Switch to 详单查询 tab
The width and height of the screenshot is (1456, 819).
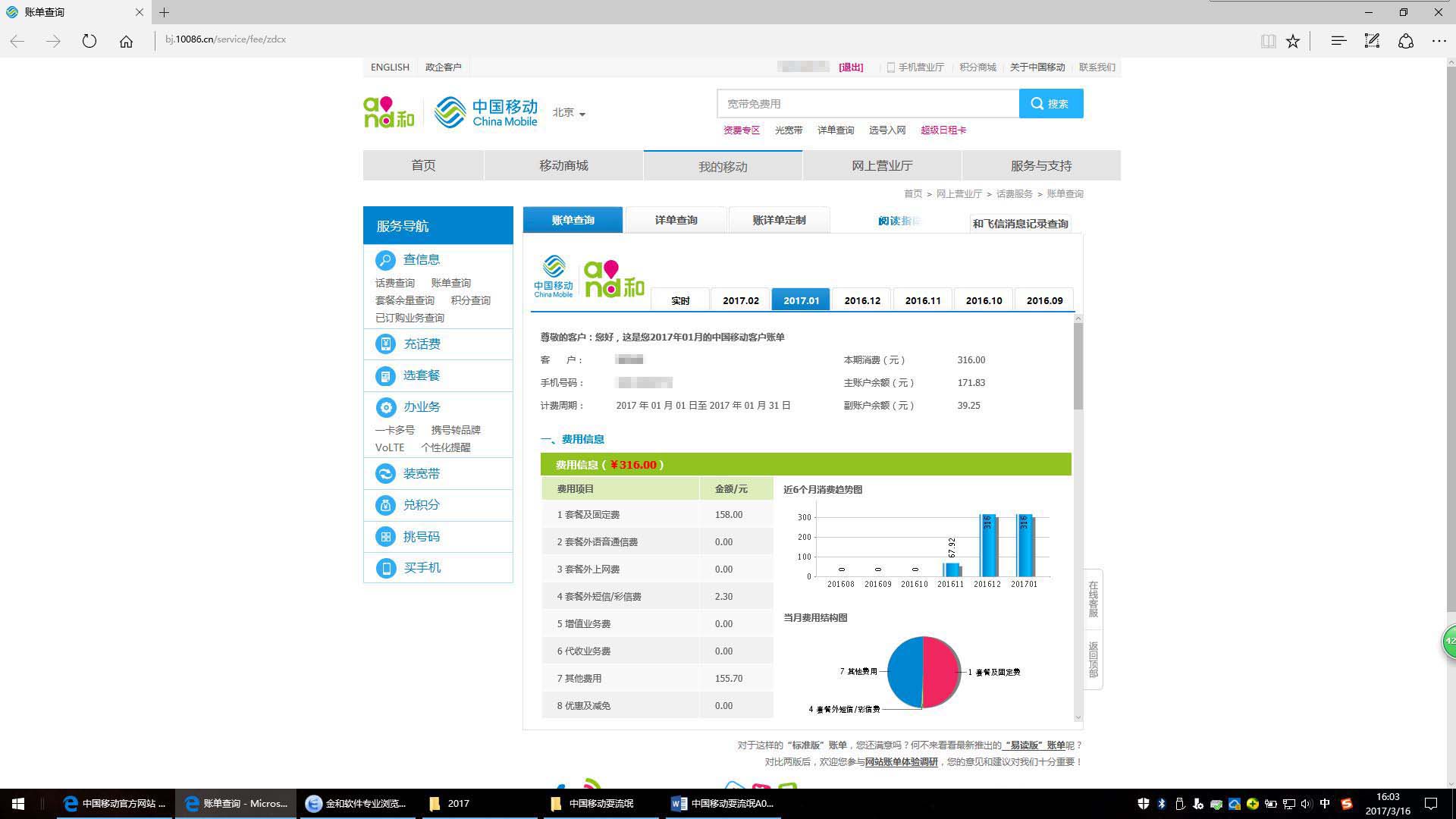tap(676, 220)
